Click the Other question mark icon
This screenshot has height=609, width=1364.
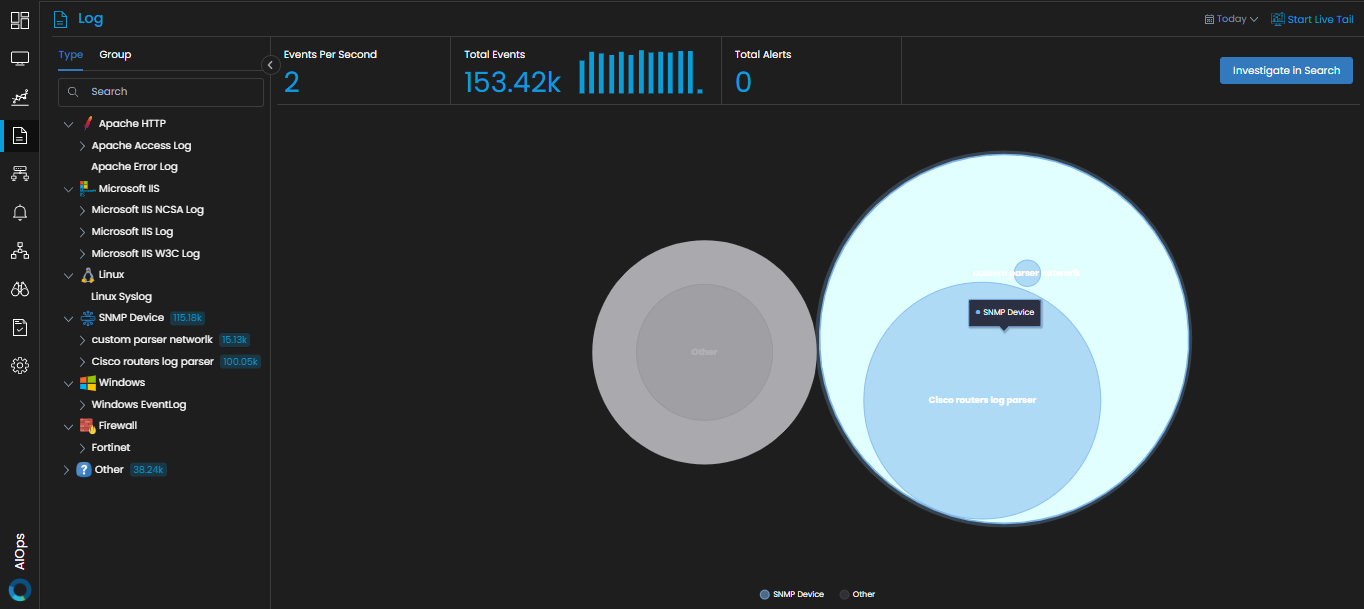[84, 470]
